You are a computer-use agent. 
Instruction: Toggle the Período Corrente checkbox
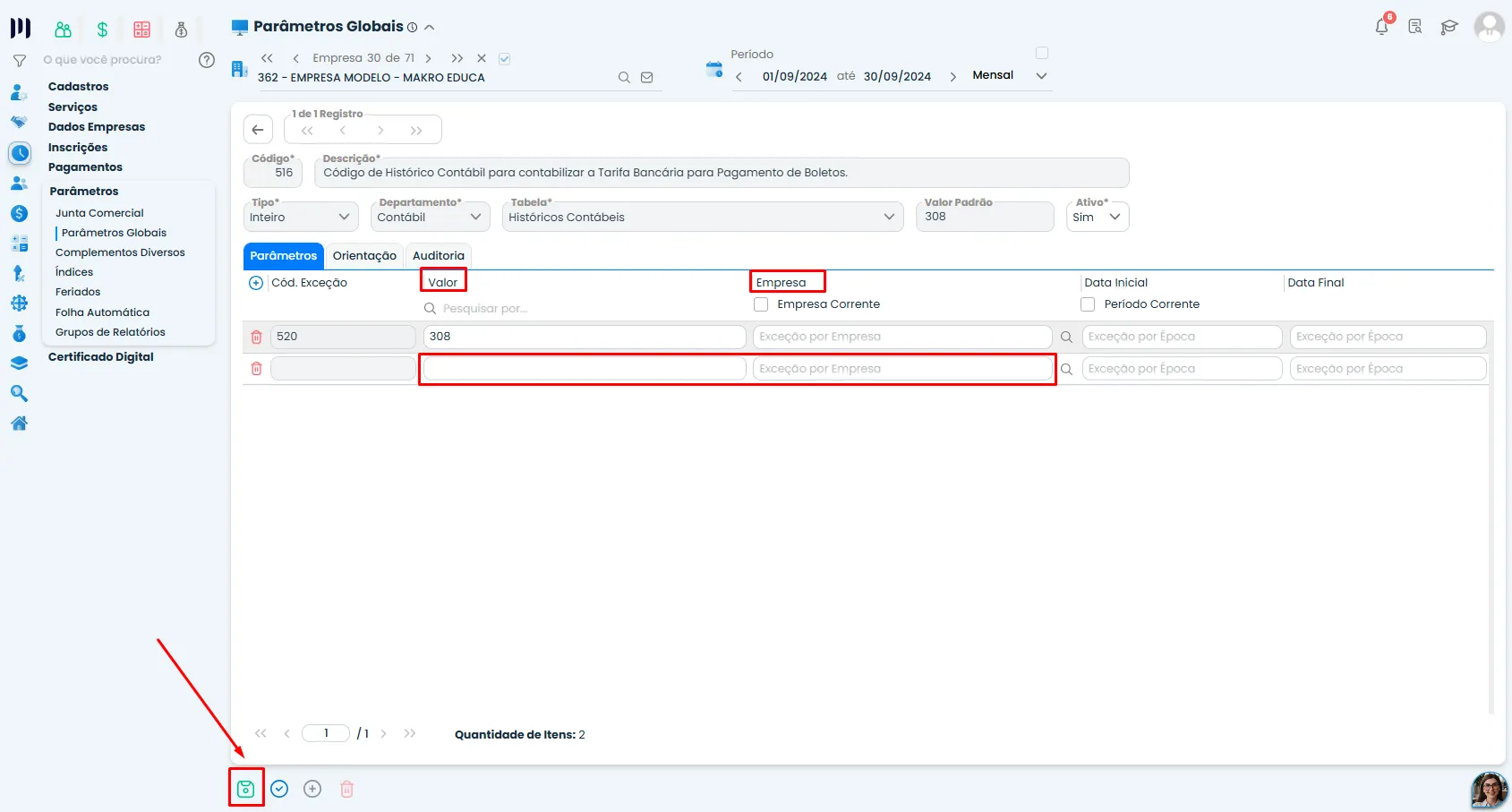(1088, 304)
